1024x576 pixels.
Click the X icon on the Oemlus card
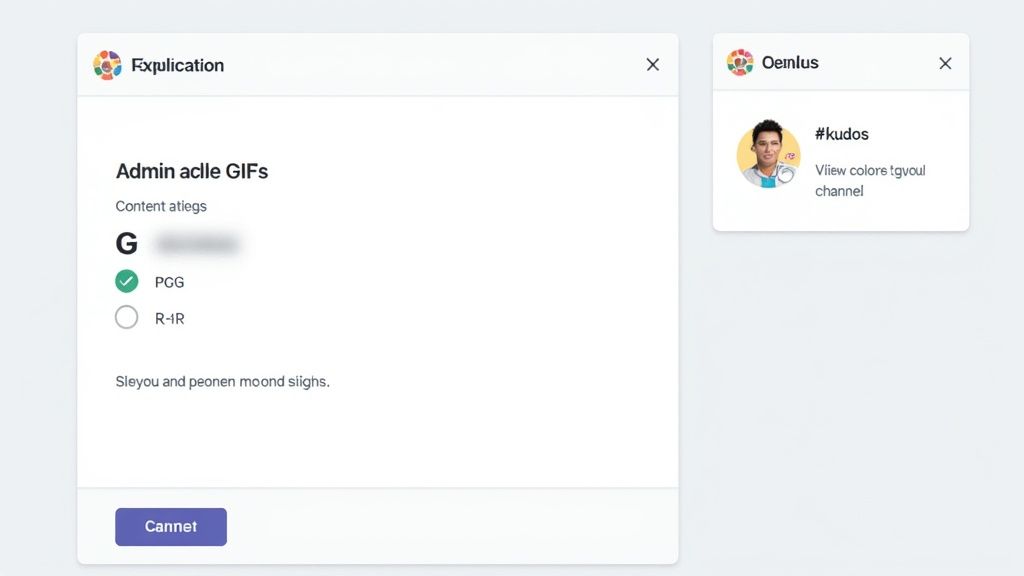(944, 62)
